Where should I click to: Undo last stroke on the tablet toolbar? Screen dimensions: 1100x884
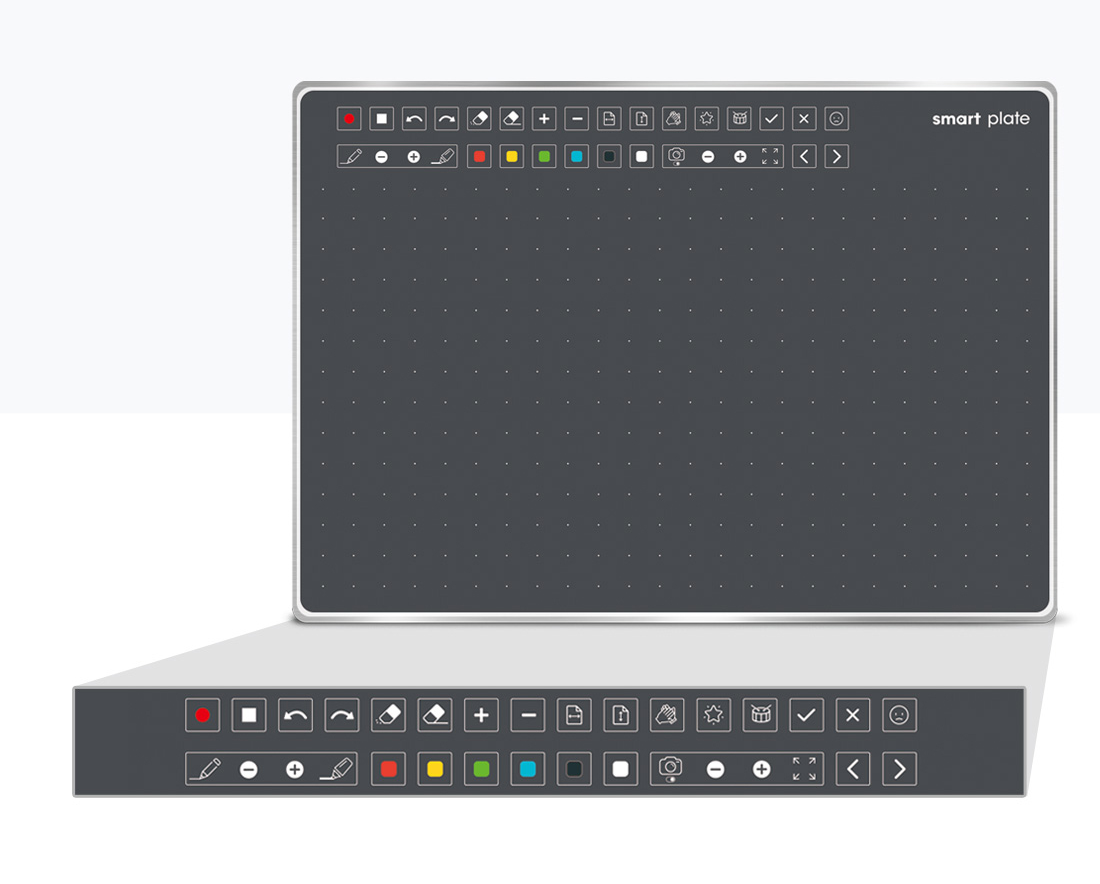tap(414, 119)
